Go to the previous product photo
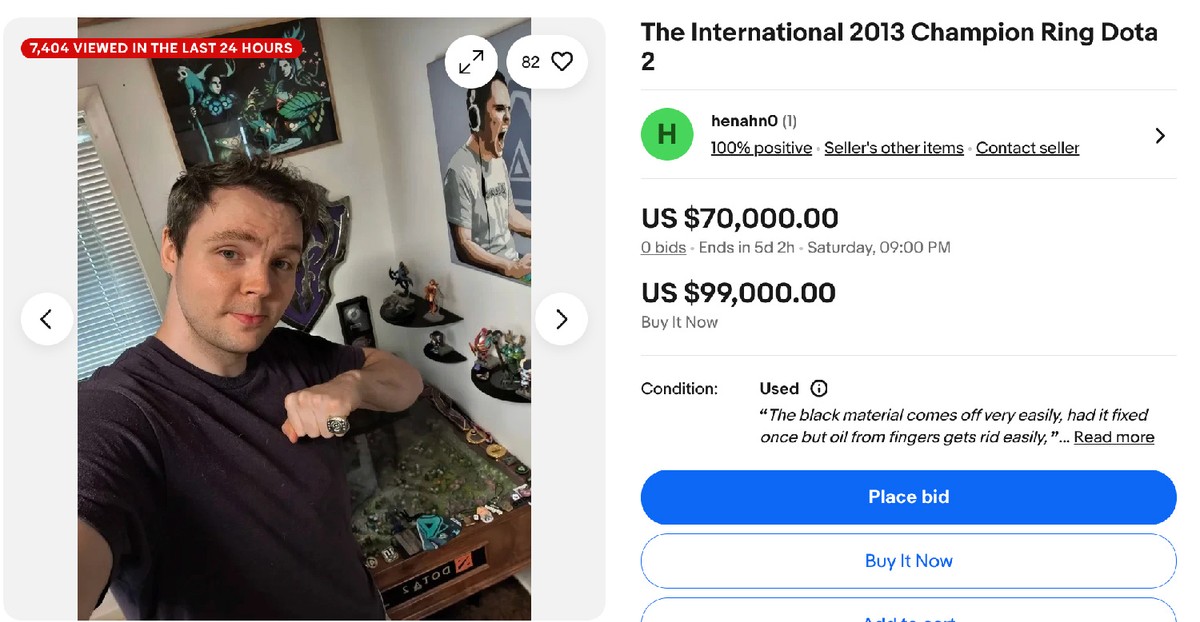The width and height of the screenshot is (1200, 622). click(x=46, y=319)
